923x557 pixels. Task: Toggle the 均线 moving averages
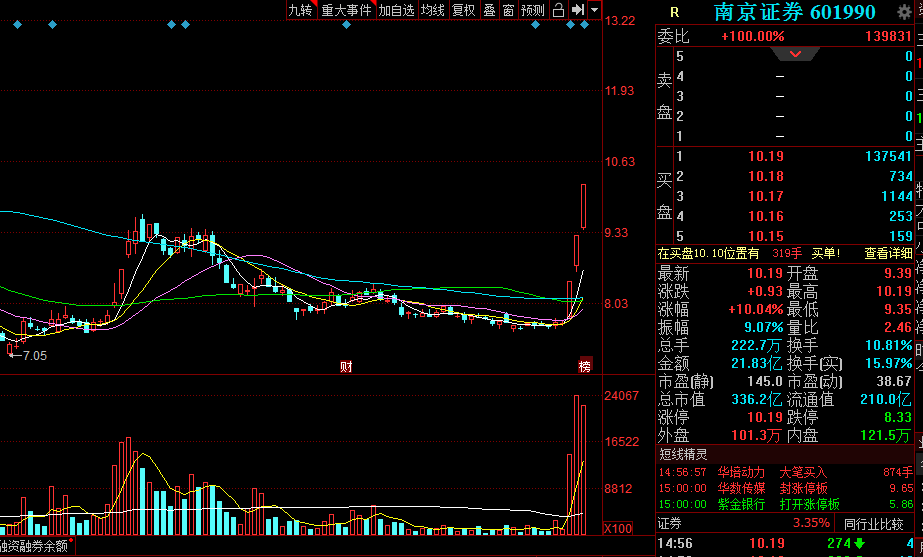click(x=433, y=10)
